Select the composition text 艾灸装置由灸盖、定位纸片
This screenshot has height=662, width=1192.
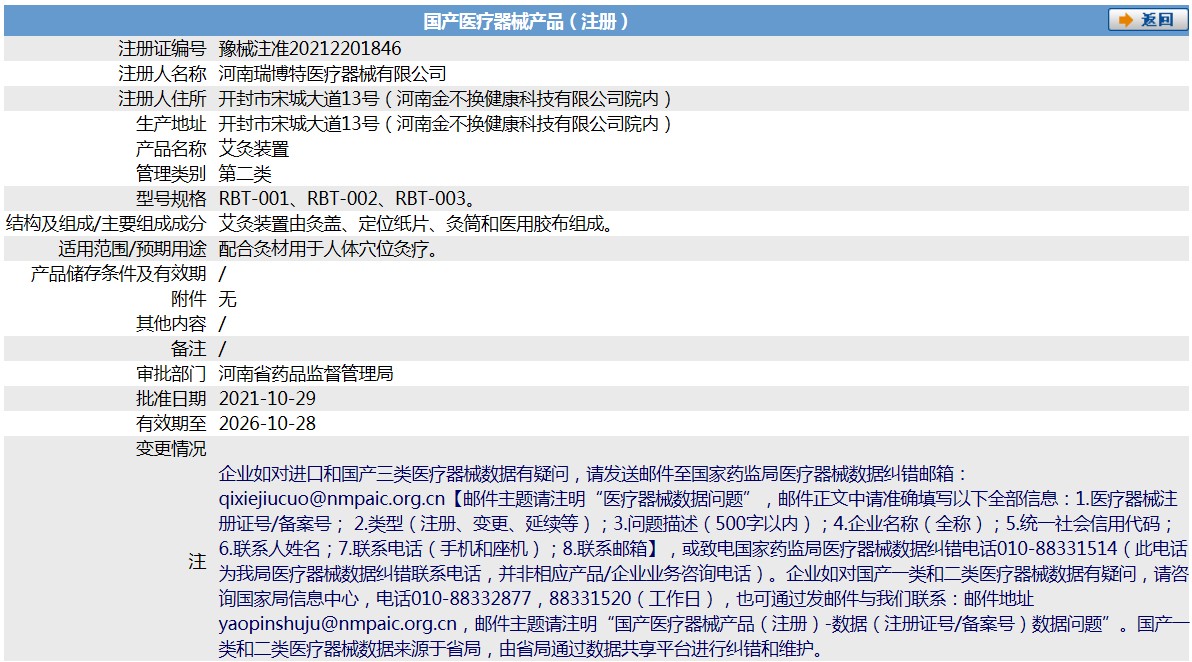pyautogui.click(x=324, y=224)
